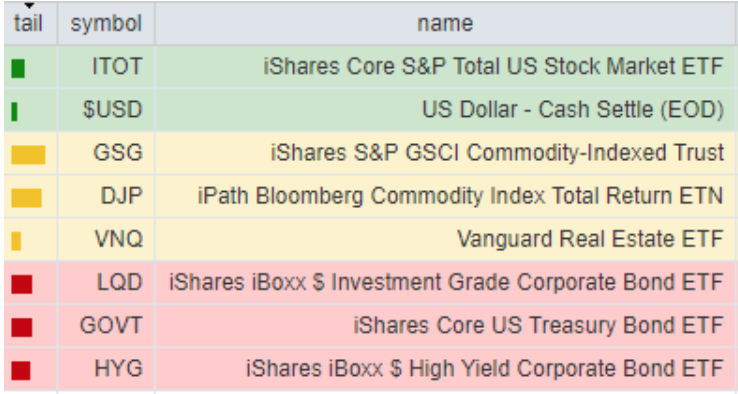The height and width of the screenshot is (394, 738).
Task: Click the sort arrow above tail
Action: (29, 6)
